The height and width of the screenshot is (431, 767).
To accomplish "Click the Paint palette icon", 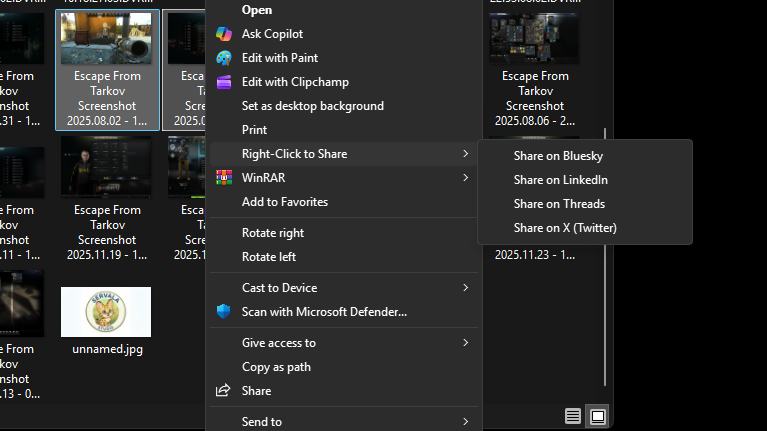I will pyautogui.click(x=224, y=58).
